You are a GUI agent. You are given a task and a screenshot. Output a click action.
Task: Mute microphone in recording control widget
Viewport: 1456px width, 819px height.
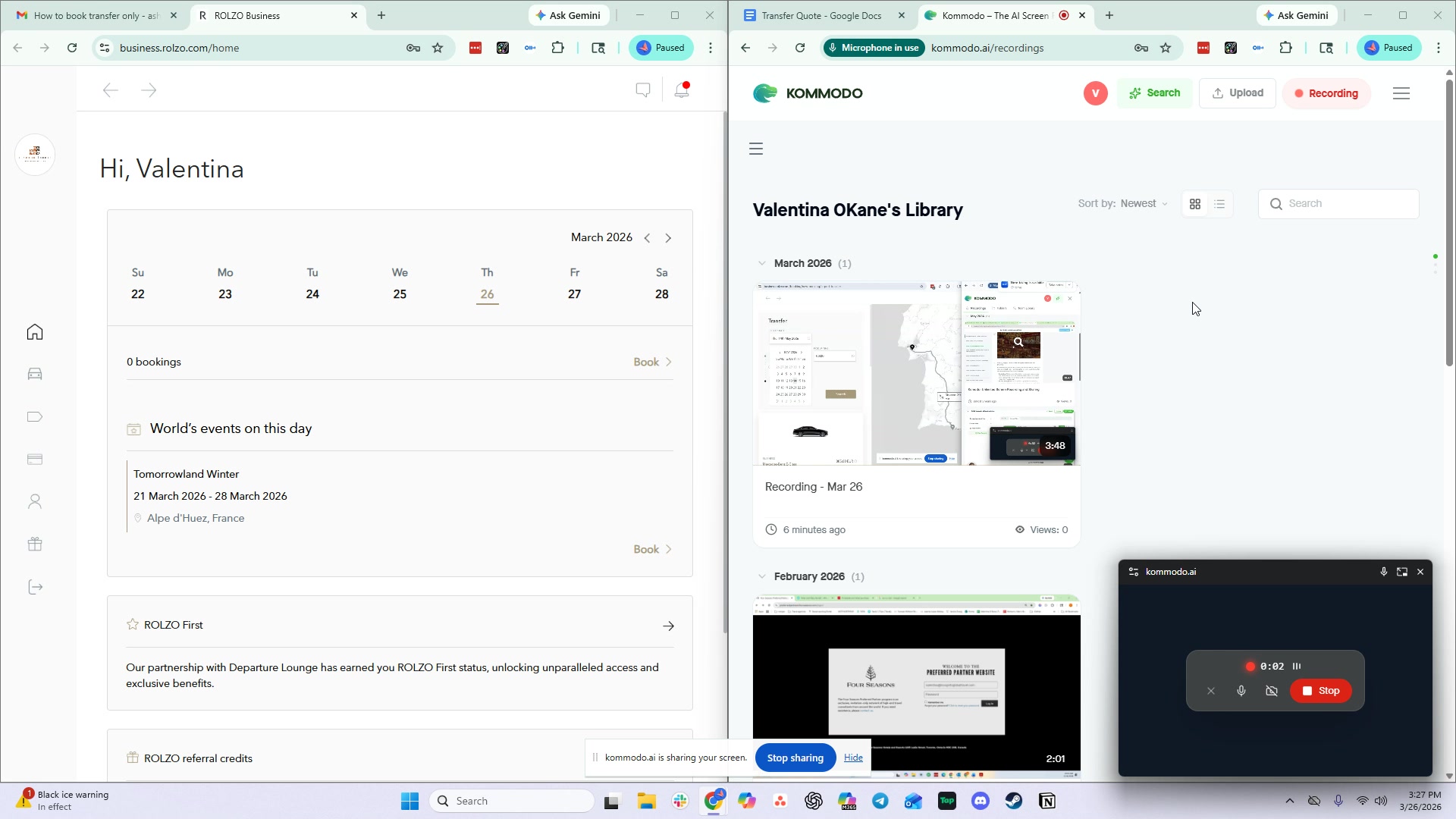[x=1241, y=691]
